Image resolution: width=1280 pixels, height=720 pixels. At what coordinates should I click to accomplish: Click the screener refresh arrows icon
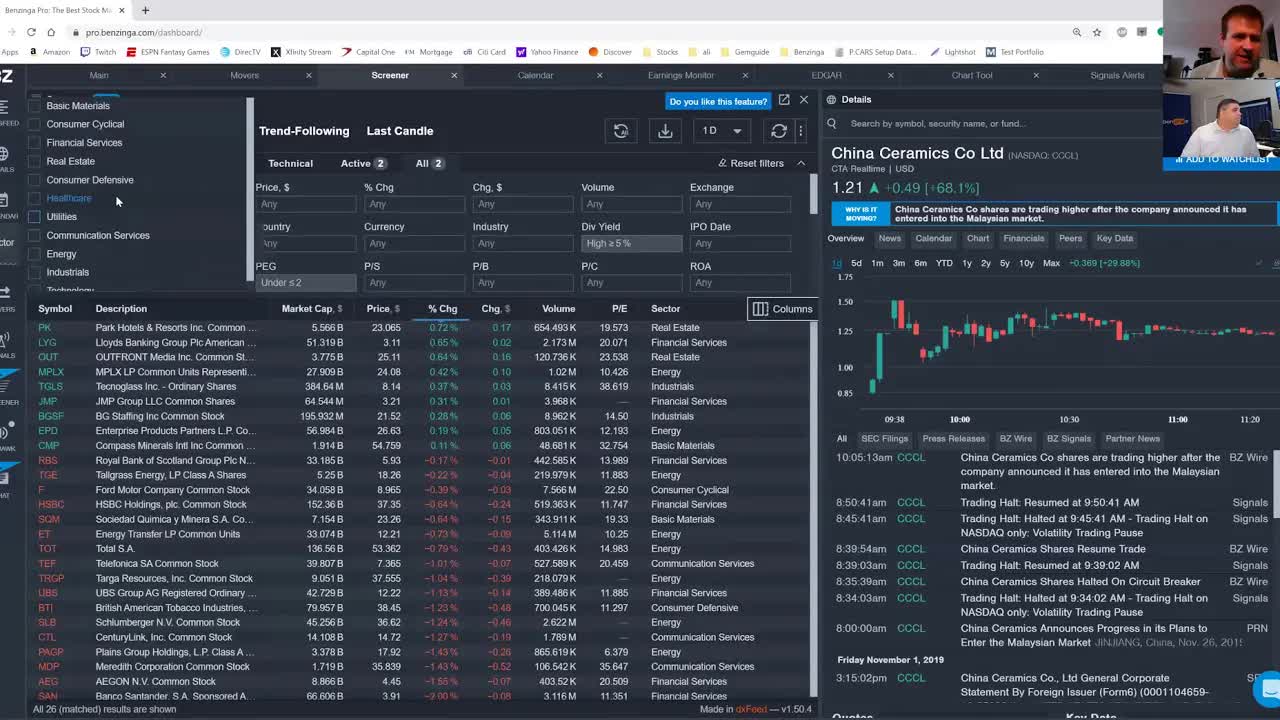tap(779, 131)
